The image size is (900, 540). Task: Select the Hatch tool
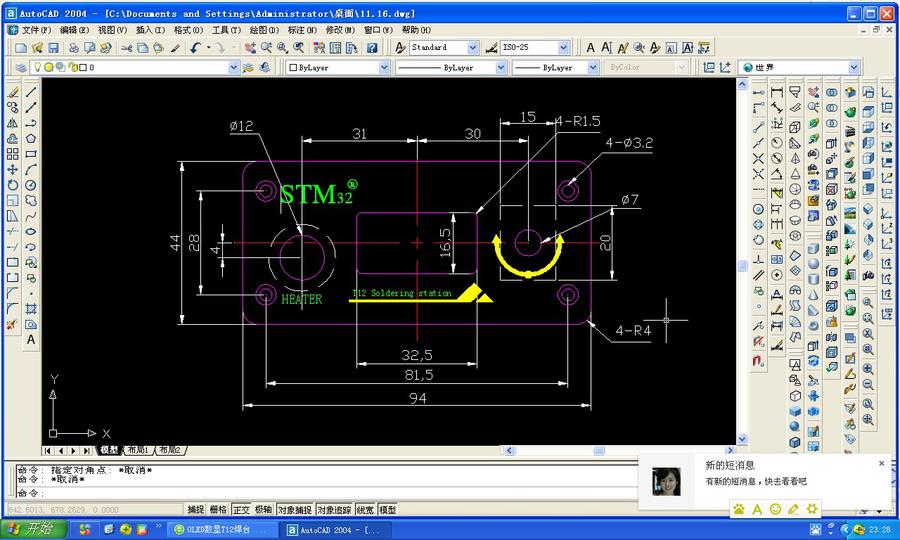click(31, 309)
